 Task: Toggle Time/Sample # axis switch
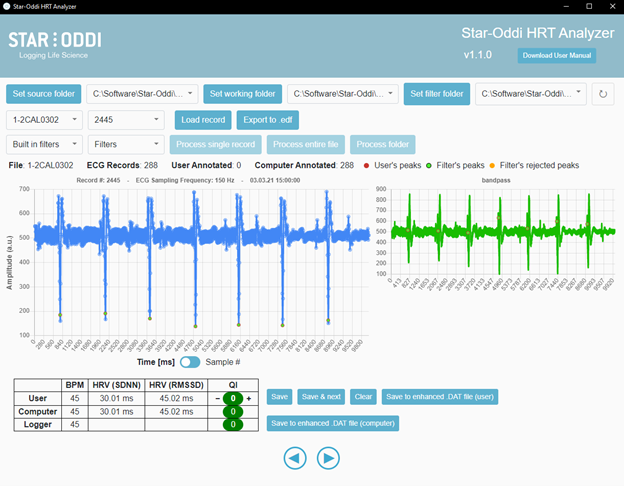[190, 362]
